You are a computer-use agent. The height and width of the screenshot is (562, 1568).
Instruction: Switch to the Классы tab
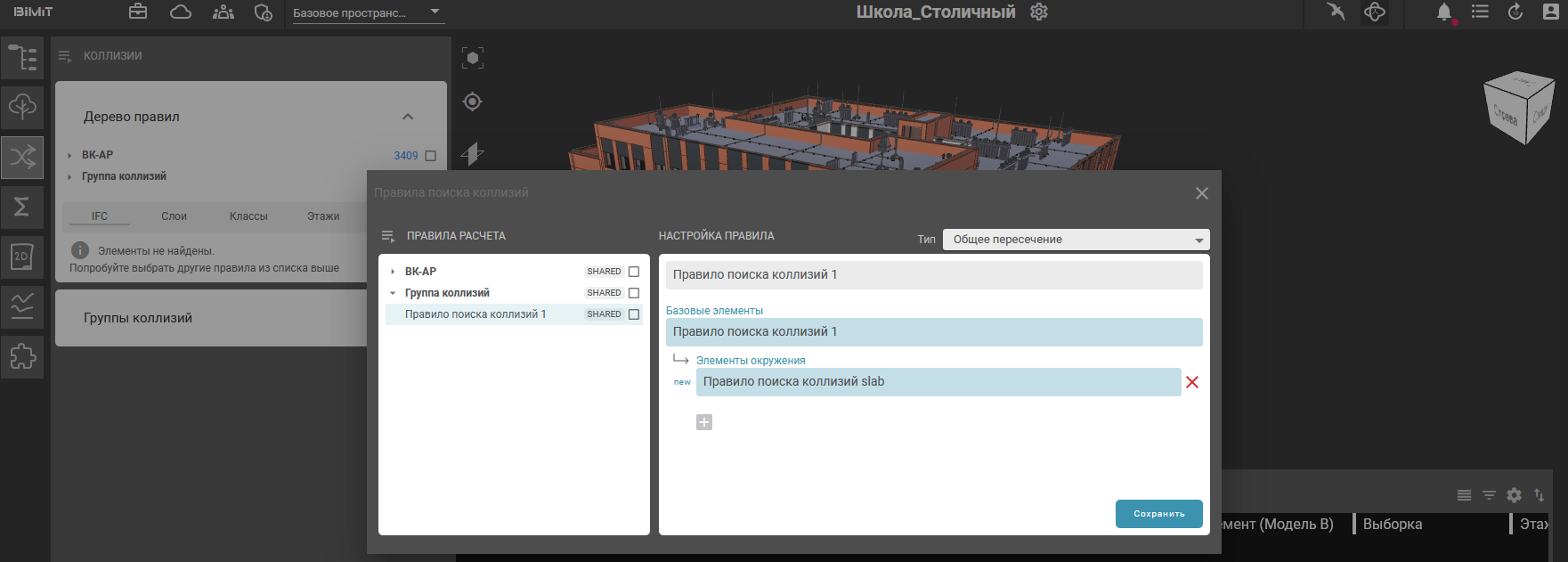pos(248,216)
